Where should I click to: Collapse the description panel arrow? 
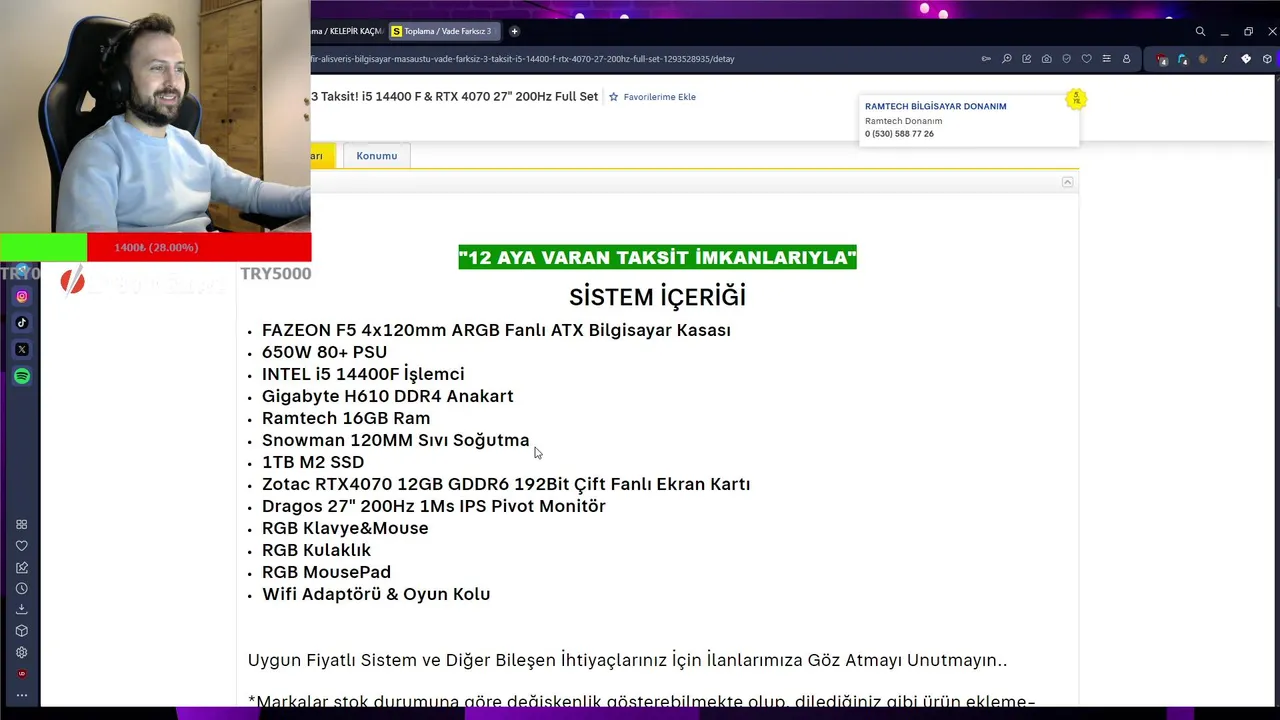click(x=1067, y=182)
